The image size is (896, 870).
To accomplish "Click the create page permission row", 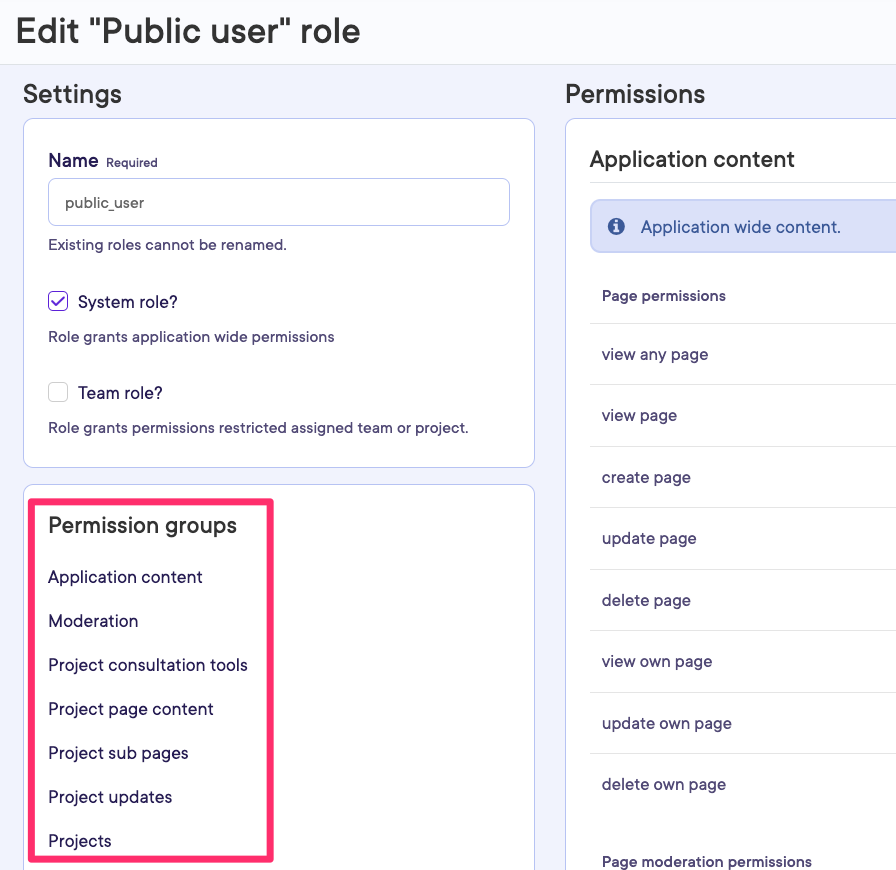I will (x=646, y=478).
